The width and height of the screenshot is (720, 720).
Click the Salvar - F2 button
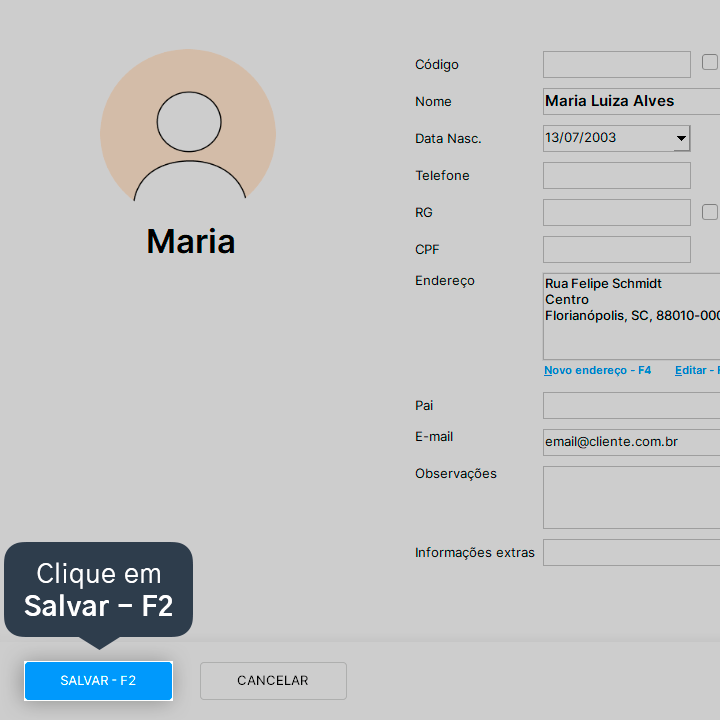click(98, 681)
